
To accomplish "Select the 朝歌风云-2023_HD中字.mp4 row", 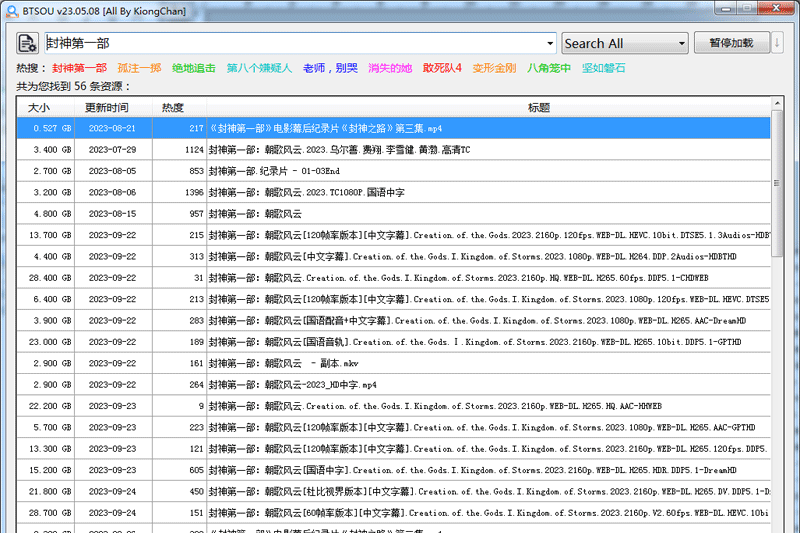I will tap(393, 385).
